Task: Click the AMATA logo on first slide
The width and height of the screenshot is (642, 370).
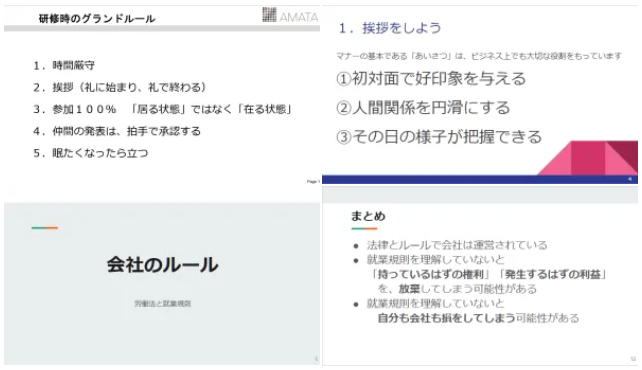Action: [290, 15]
